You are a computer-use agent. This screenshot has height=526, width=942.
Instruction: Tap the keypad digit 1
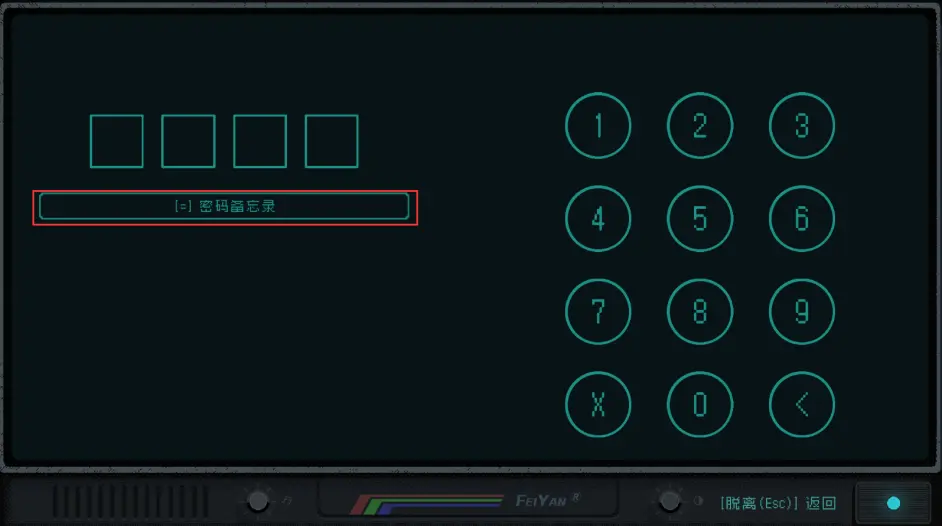click(598, 125)
